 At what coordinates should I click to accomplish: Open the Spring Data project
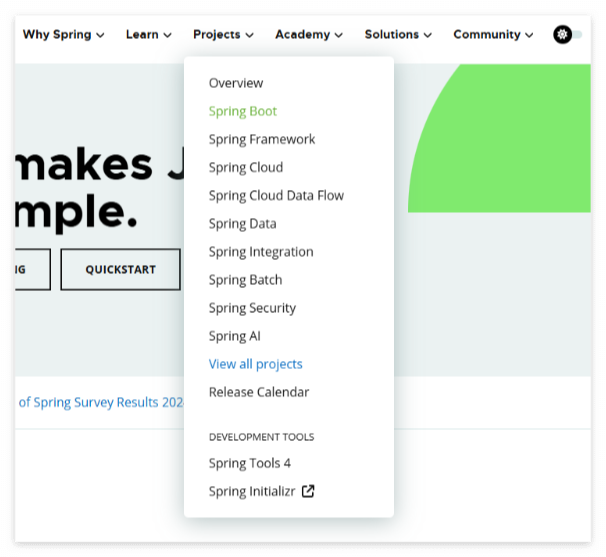(242, 224)
